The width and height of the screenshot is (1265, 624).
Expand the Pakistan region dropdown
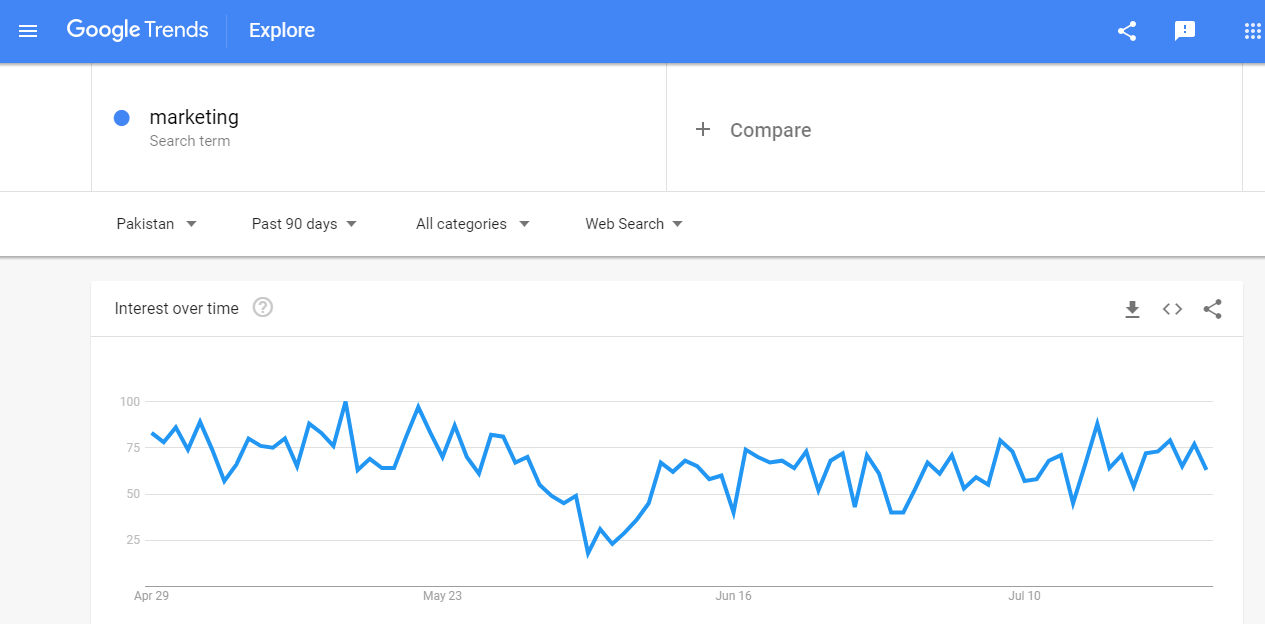coord(157,224)
